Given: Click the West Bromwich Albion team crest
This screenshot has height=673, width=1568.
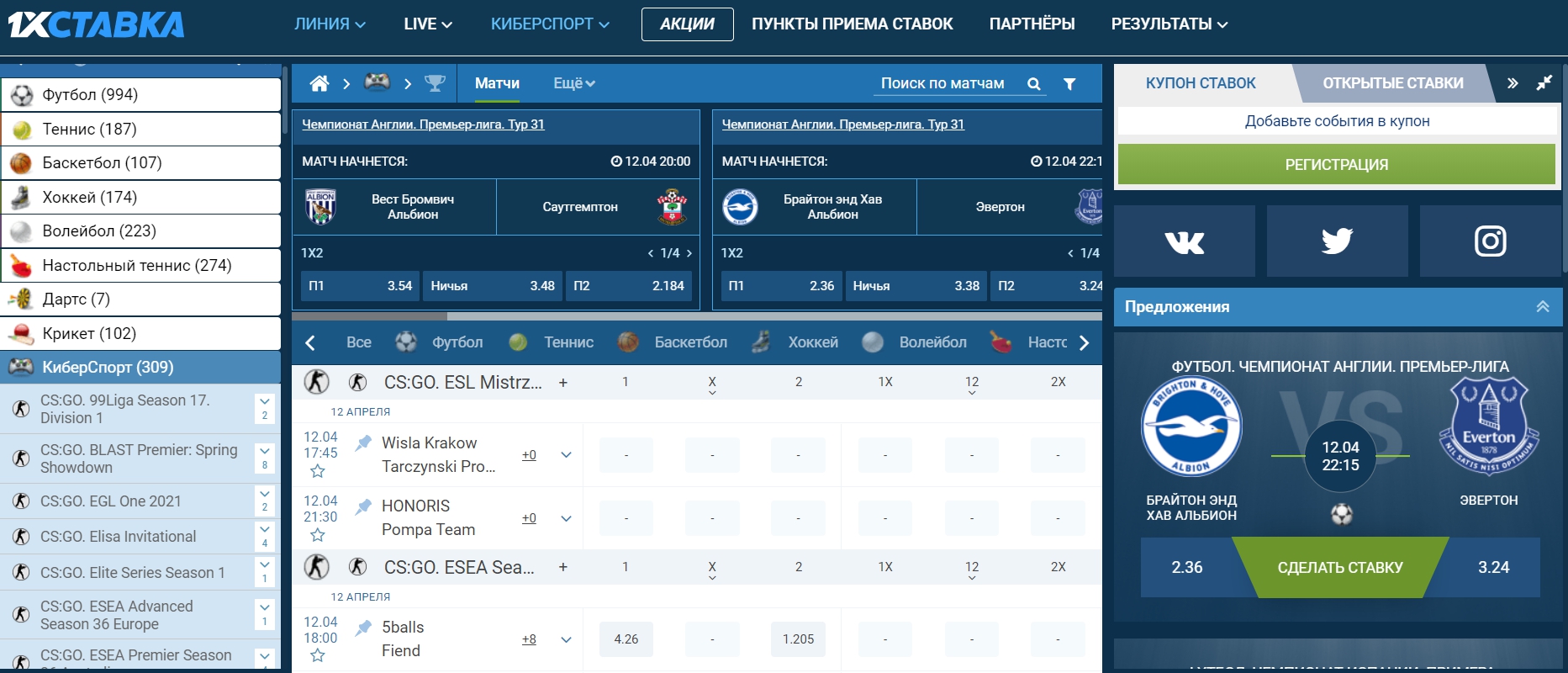Looking at the screenshot, I should coord(320,207).
